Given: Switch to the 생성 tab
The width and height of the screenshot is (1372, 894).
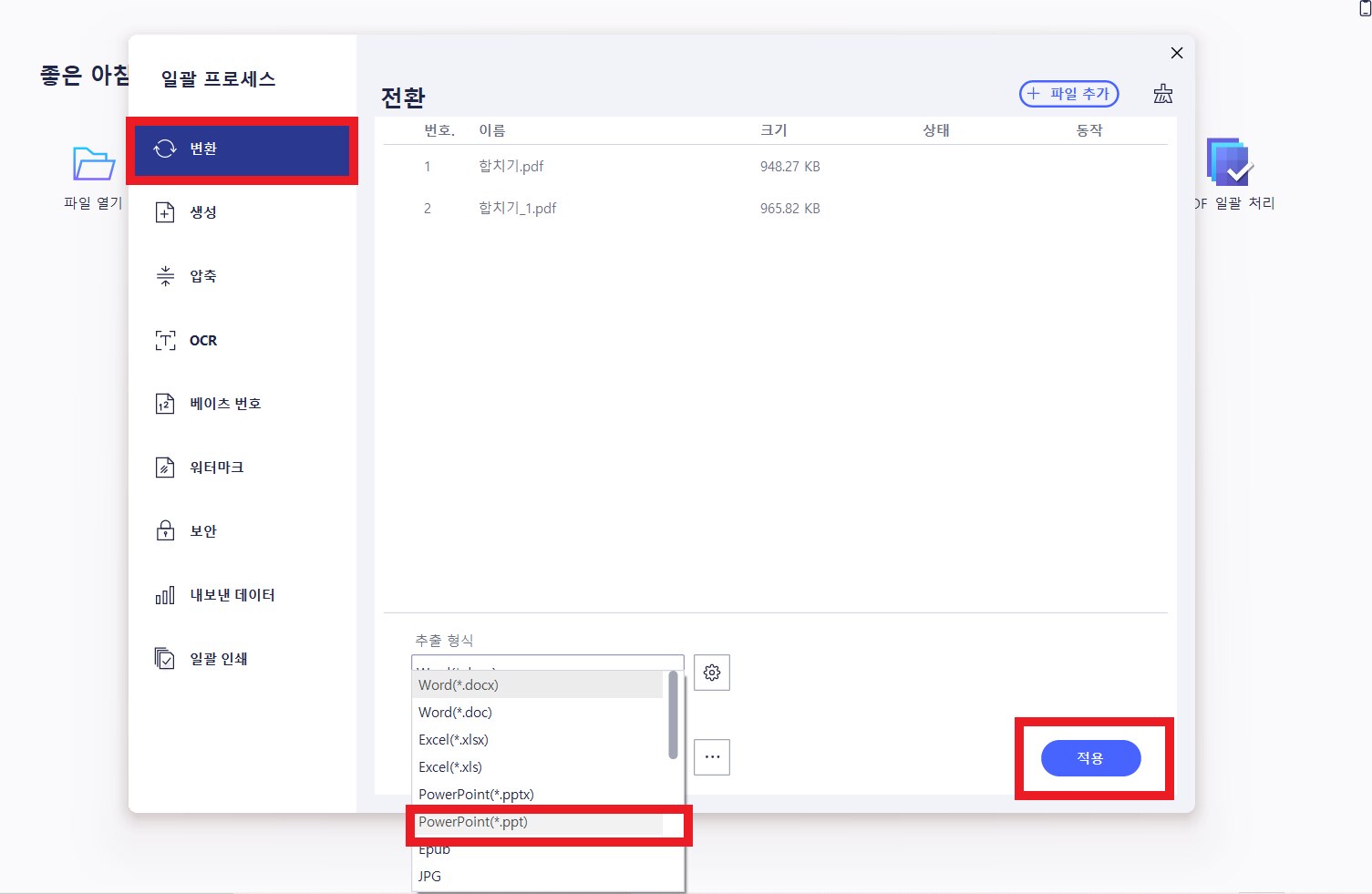Looking at the screenshot, I should (x=202, y=212).
